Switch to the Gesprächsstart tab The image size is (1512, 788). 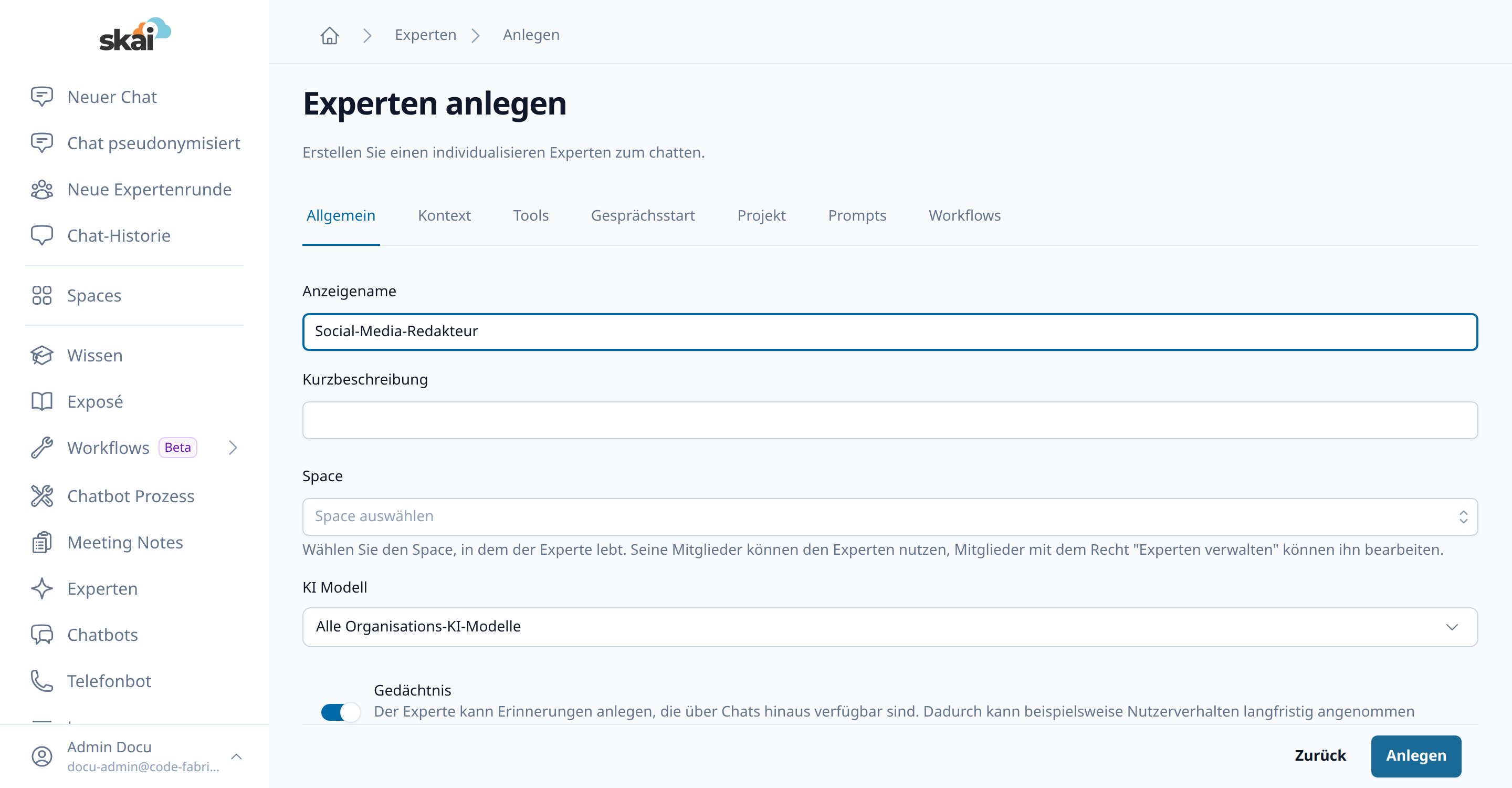(643, 215)
